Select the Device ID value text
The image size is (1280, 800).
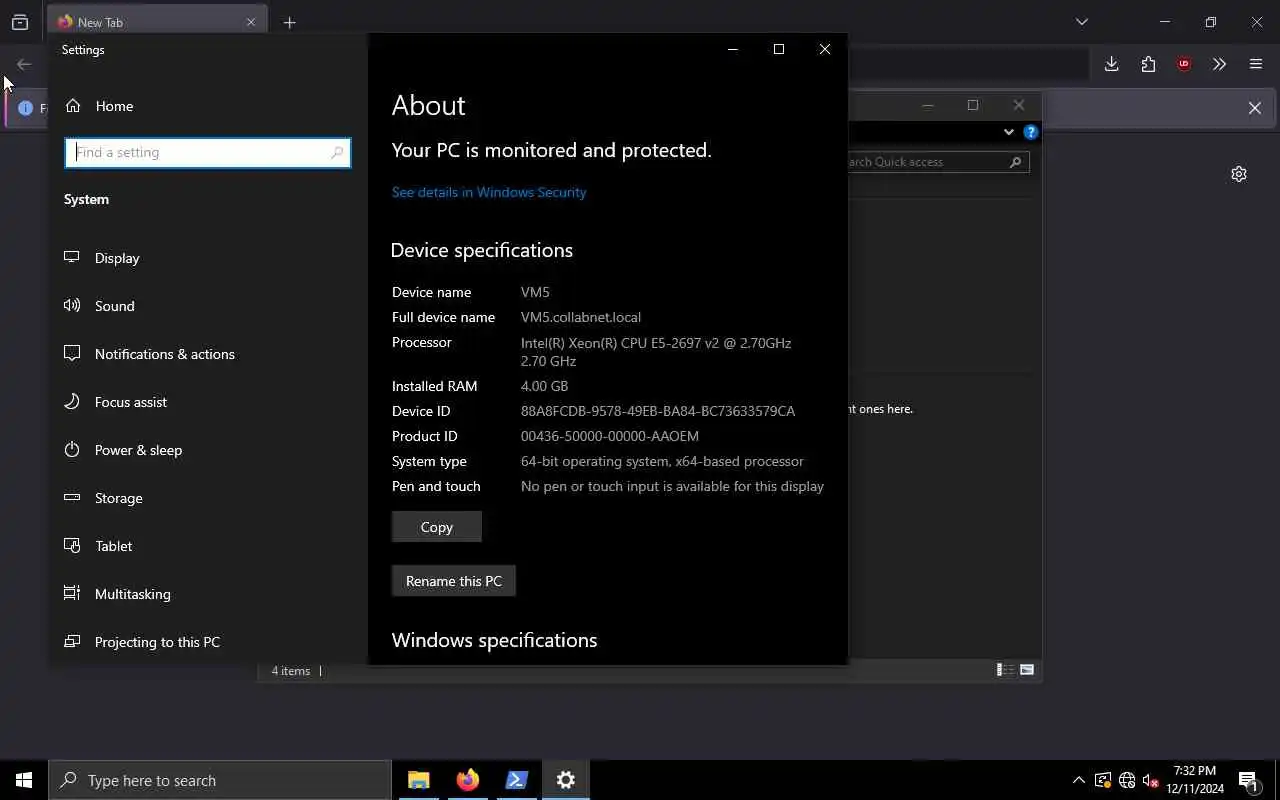coord(658,411)
